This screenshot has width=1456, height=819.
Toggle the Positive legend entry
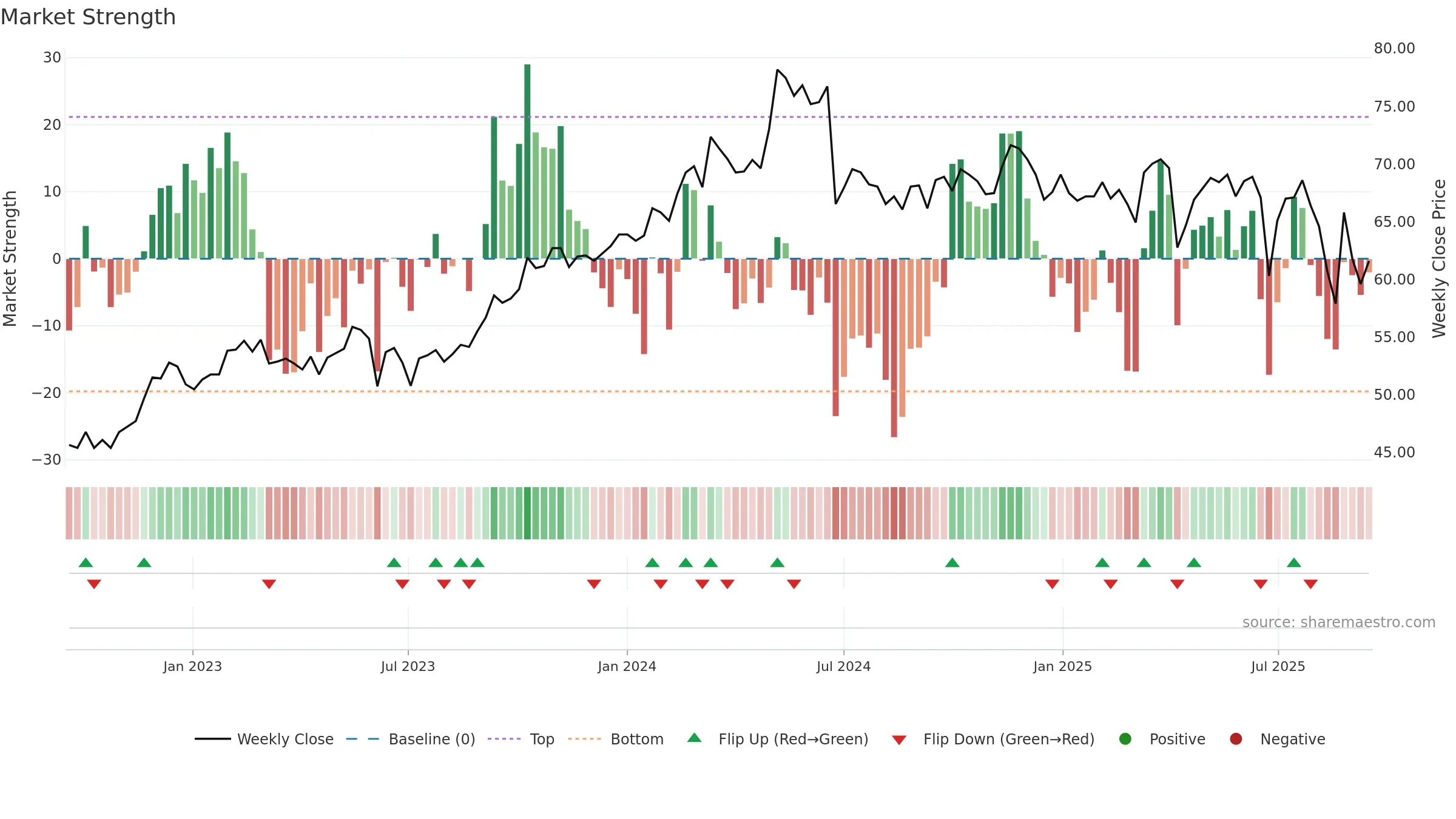tap(1162, 739)
